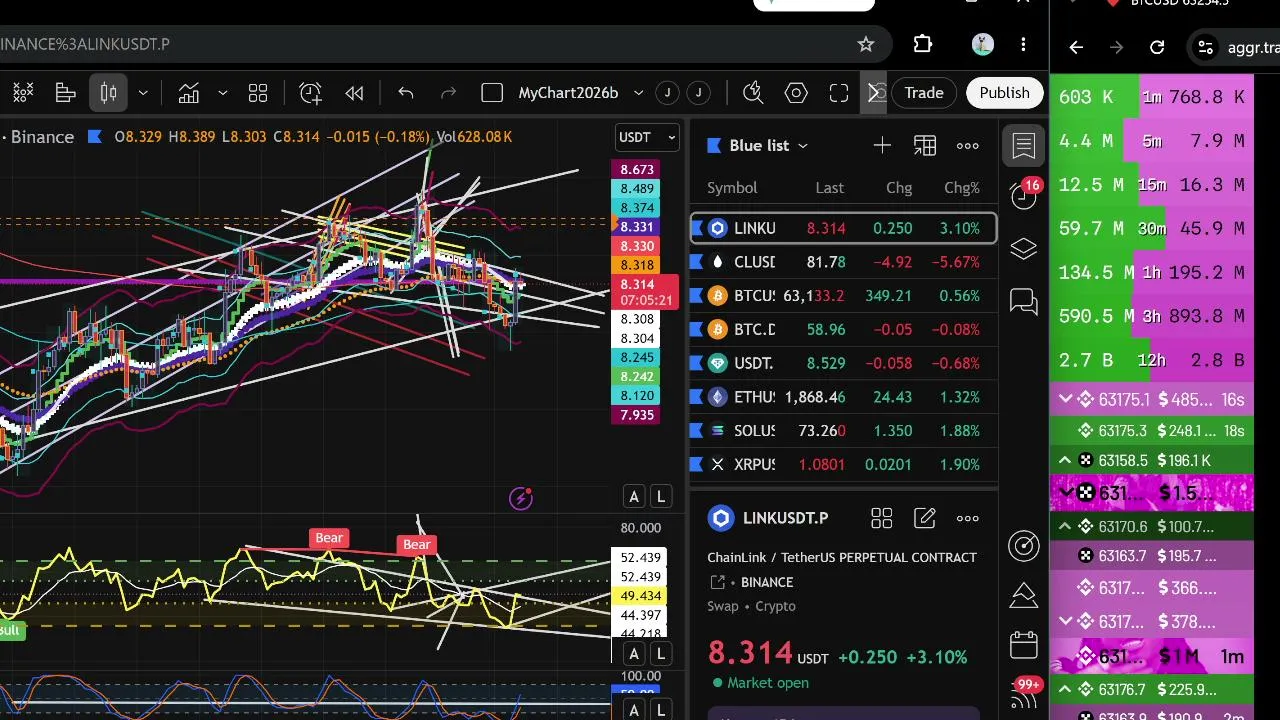Viewport: 1280px width, 720px height.
Task: Toggle the flag on the LINKU watchlist row
Action: click(x=697, y=228)
